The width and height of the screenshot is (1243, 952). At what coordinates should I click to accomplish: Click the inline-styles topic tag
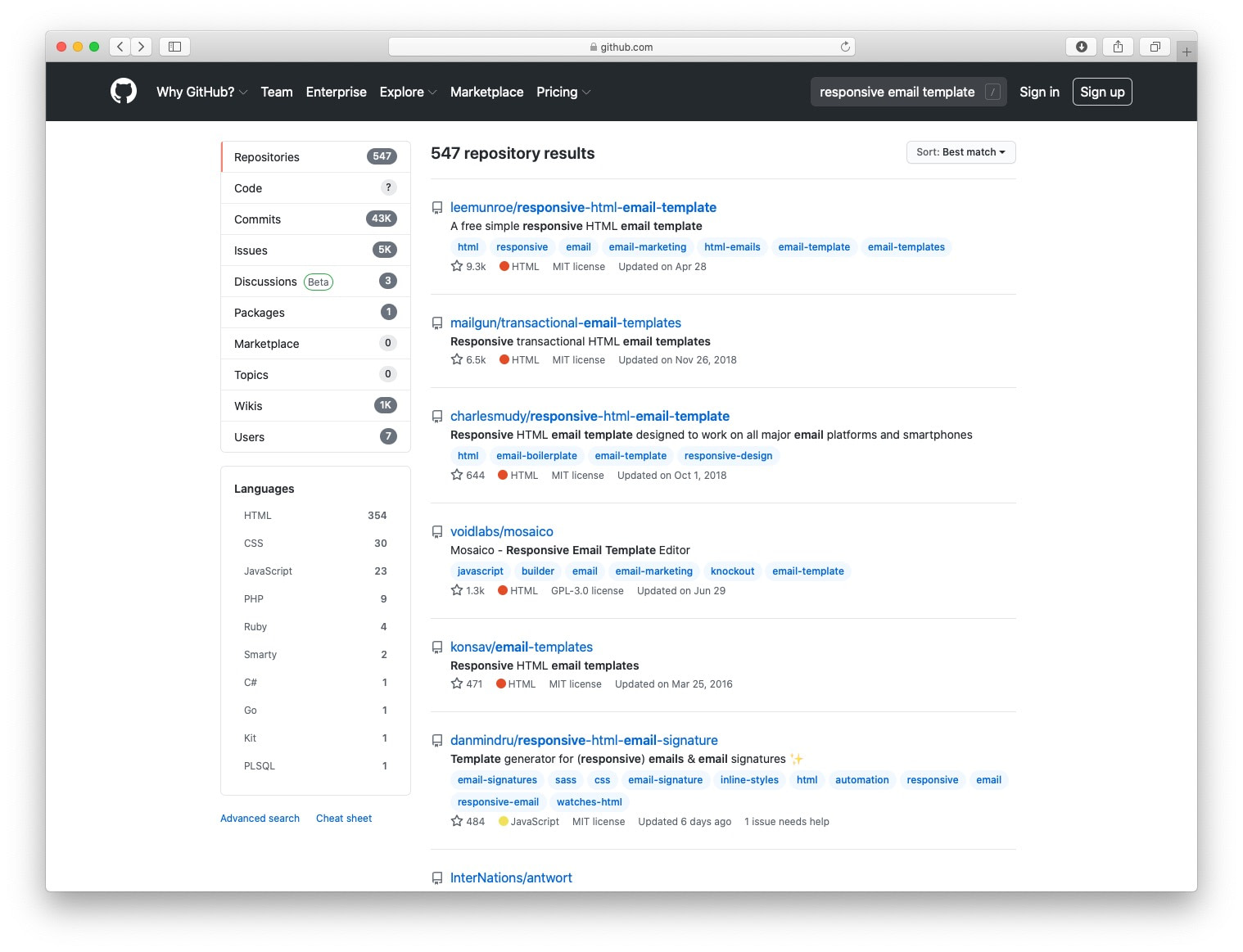point(749,780)
